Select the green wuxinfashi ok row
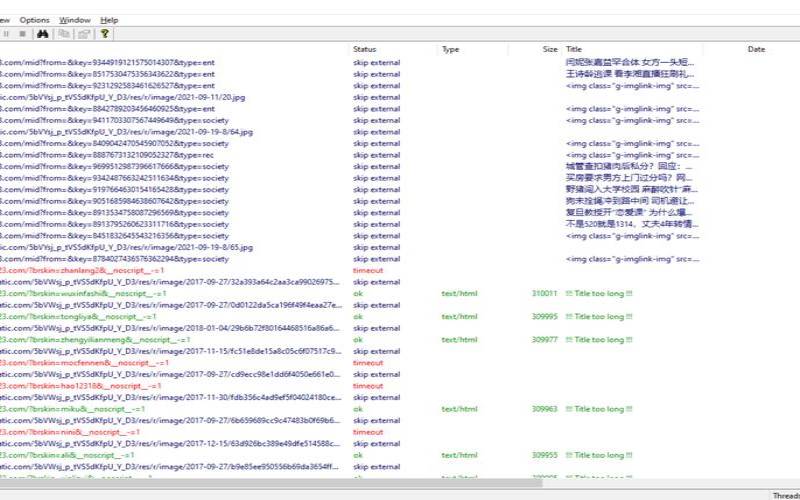 coord(400,293)
